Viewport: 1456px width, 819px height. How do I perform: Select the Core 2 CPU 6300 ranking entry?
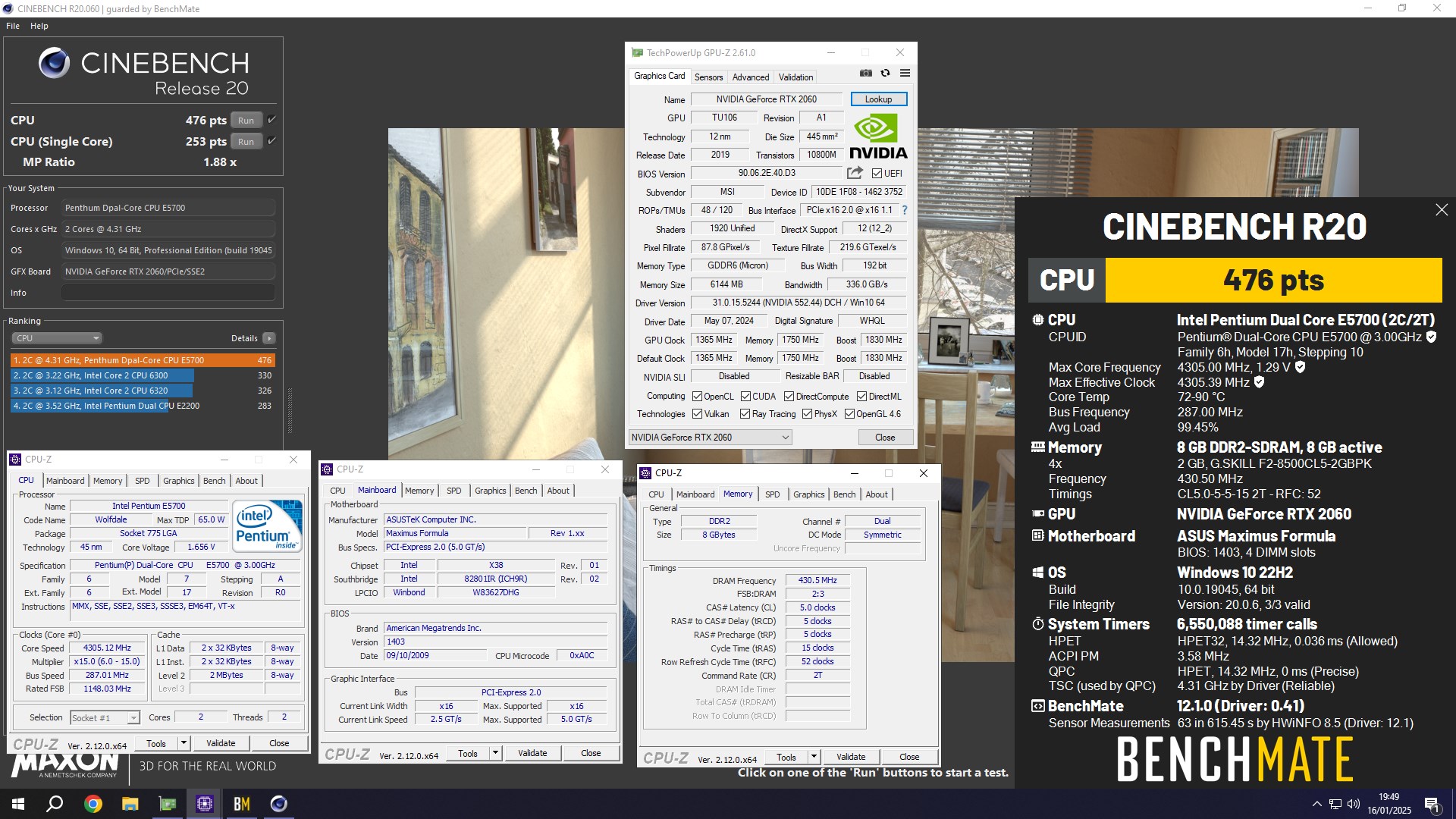[143, 375]
